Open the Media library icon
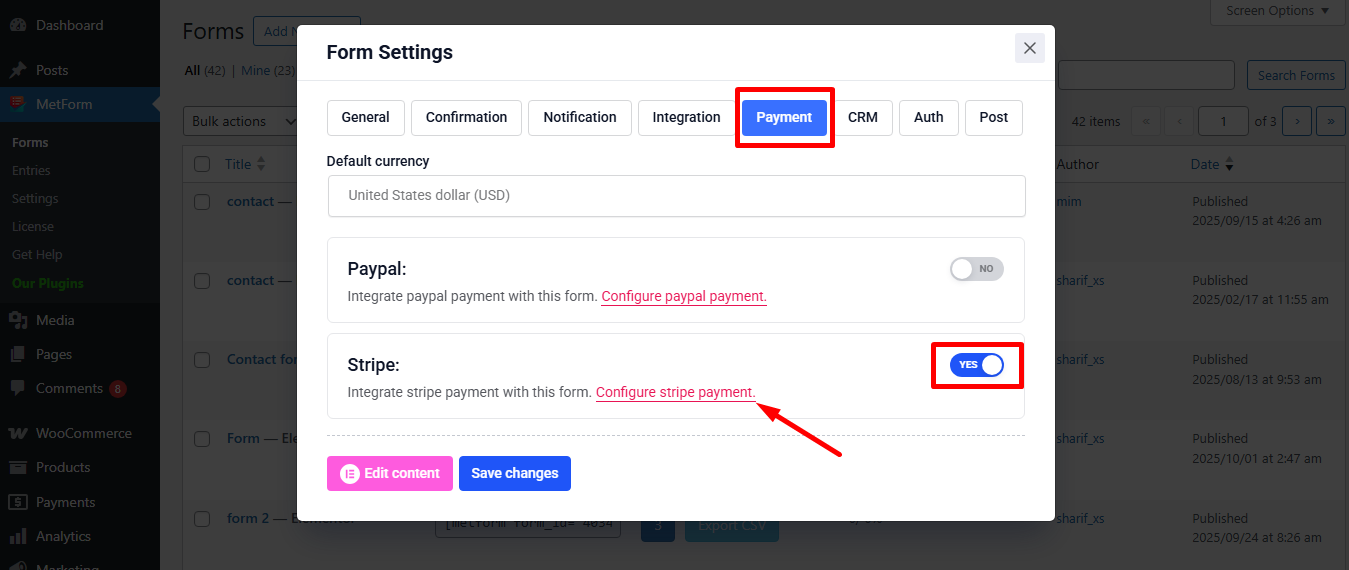 [18, 320]
